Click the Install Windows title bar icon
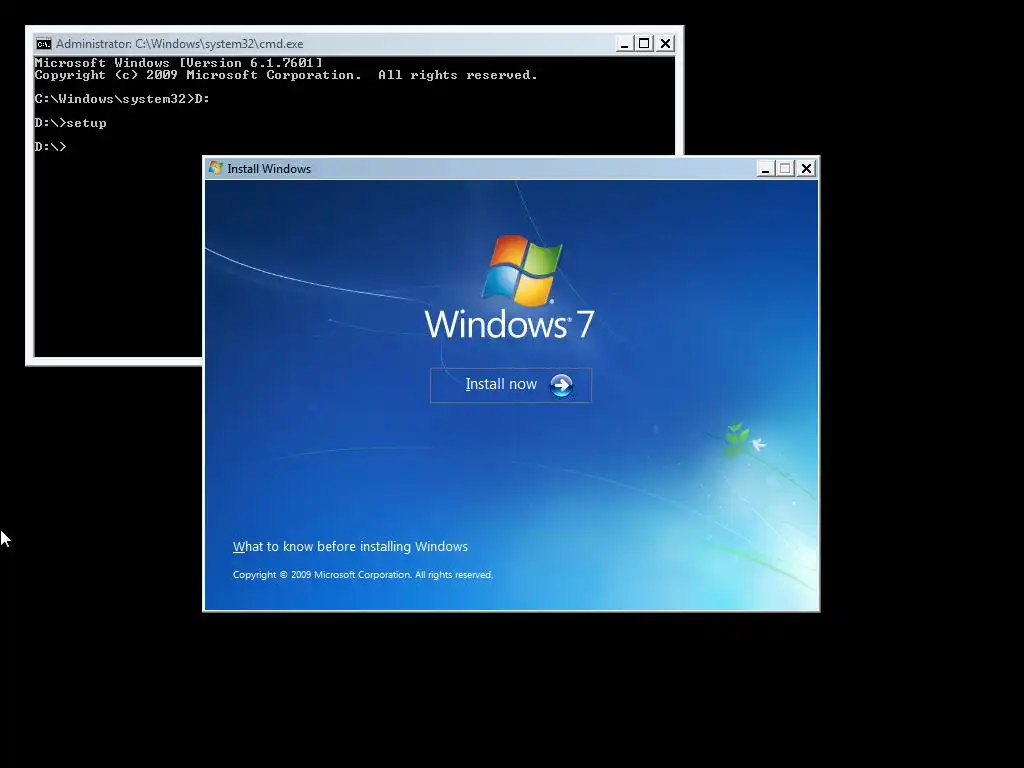This screenshot has height=768, width=1024. coord(216,168)
